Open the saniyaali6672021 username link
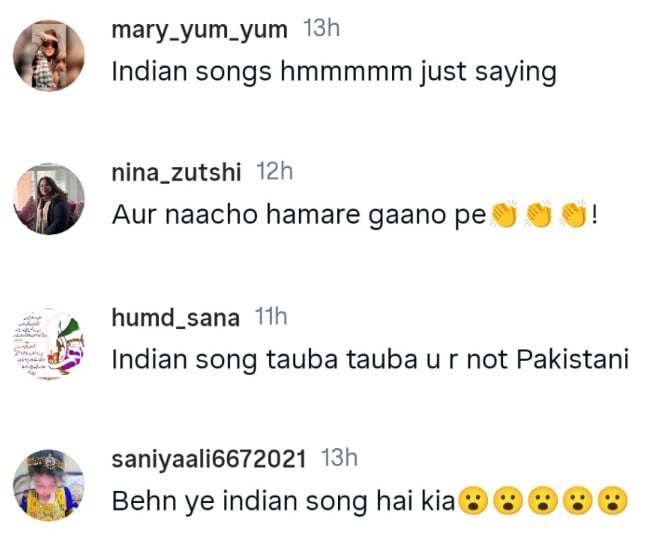Image resolution: width=659 pixels, height=542 pixels. [209, 459]
